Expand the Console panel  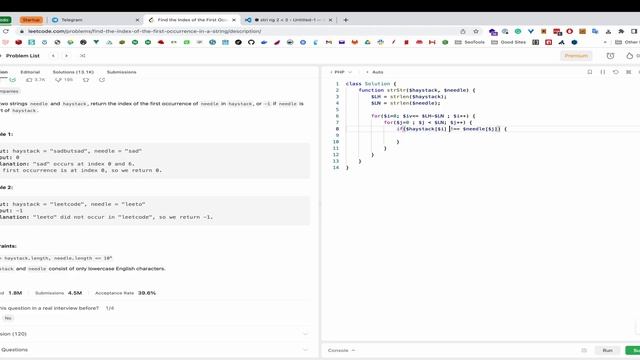pos(341,350)
